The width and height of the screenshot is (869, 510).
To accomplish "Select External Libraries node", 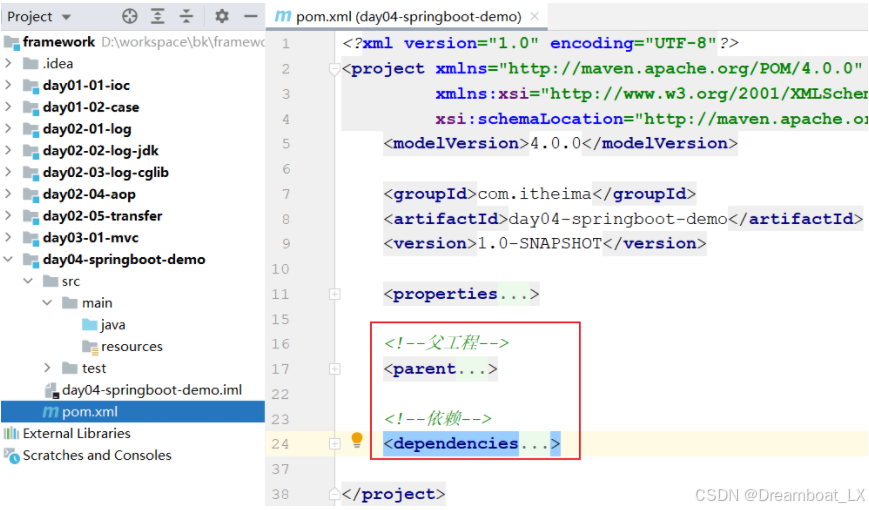I will tap(76, 434).
